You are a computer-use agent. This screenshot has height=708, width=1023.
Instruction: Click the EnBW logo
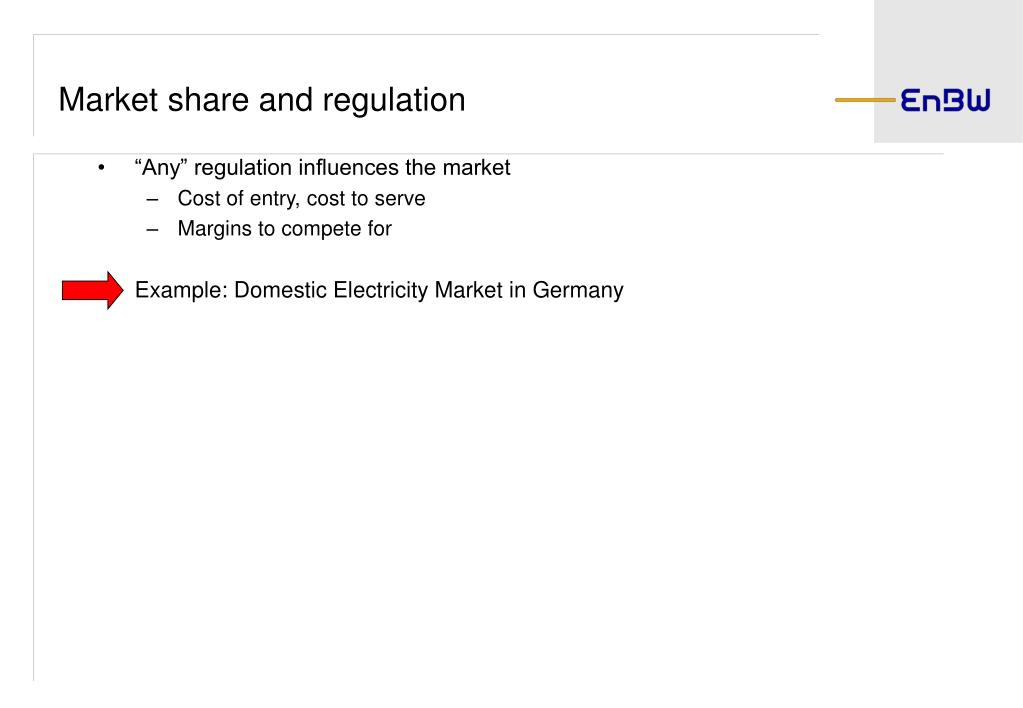pos(945,100)
